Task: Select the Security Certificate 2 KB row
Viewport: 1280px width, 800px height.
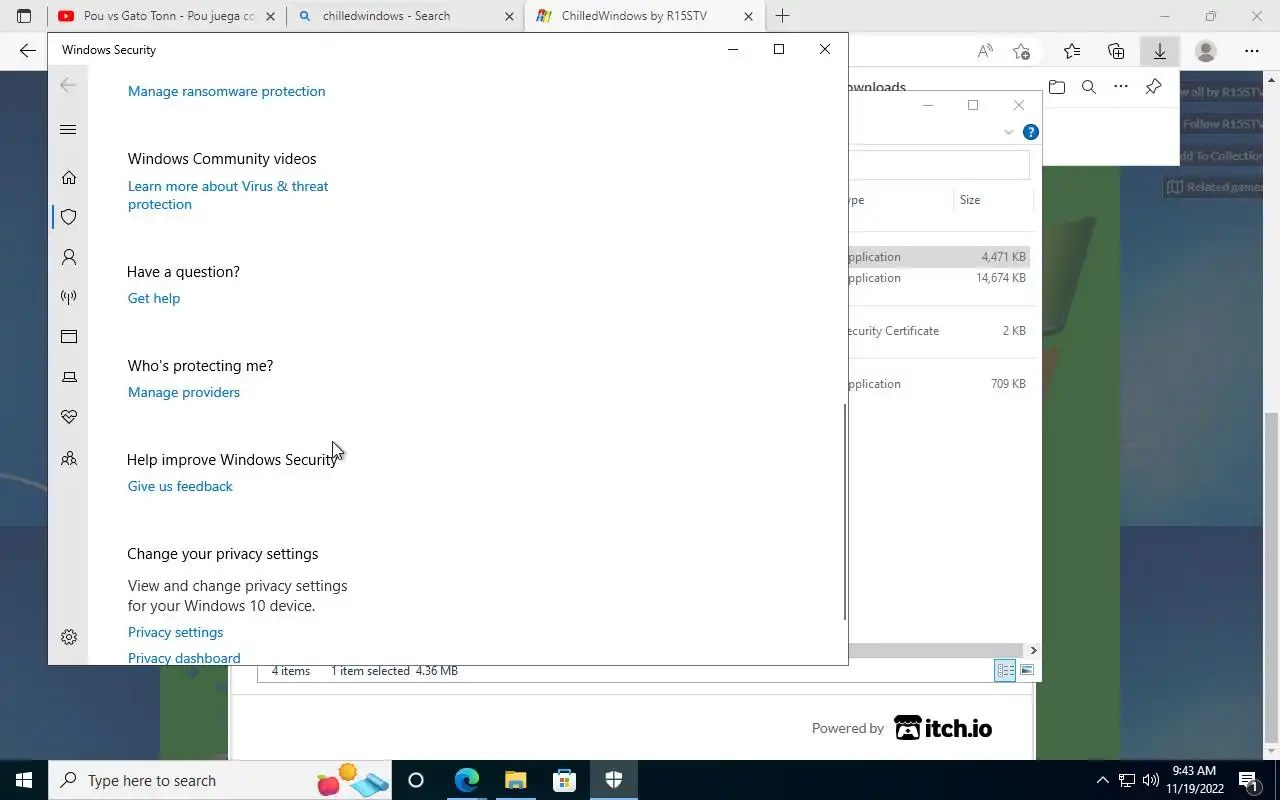Action: coord(939,331)
